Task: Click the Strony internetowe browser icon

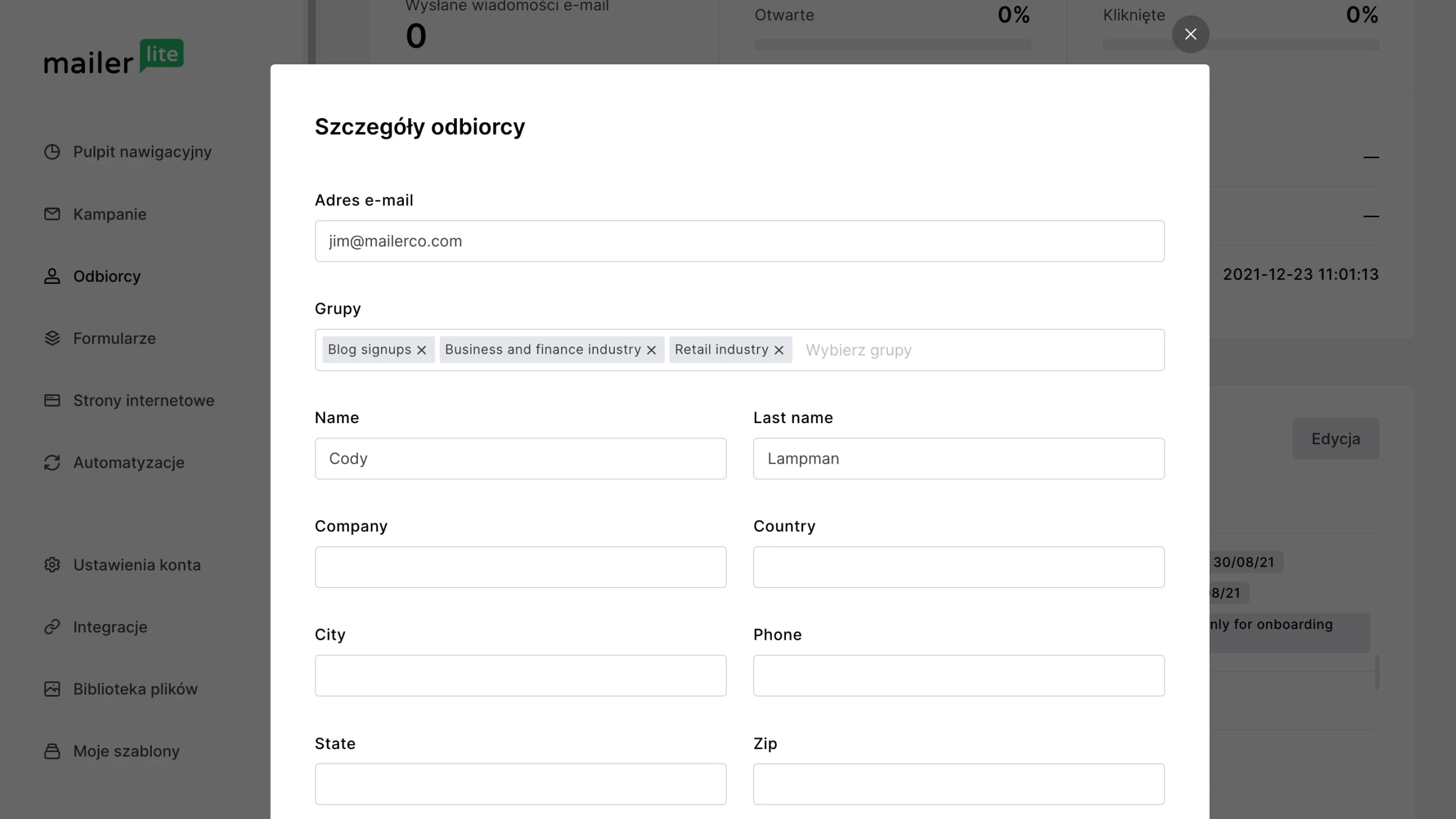Action: click(x=52, y=400)
